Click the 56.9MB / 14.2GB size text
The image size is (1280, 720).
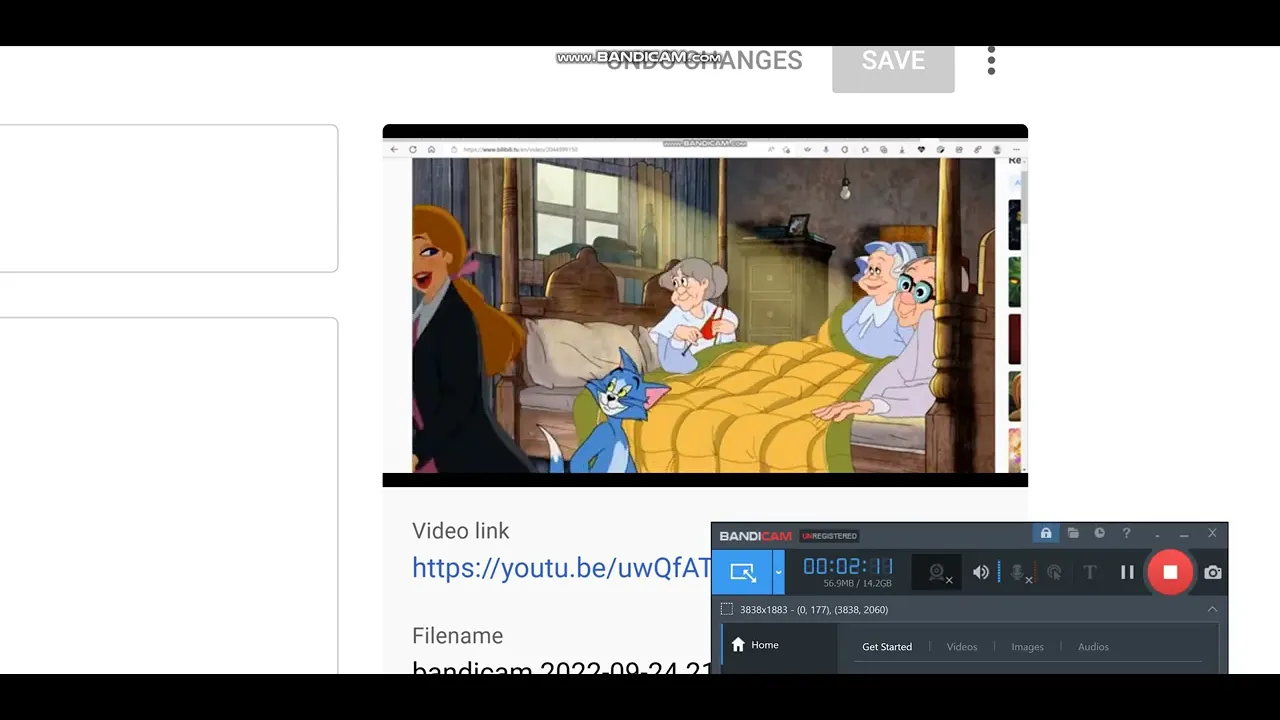click(857, 583)
